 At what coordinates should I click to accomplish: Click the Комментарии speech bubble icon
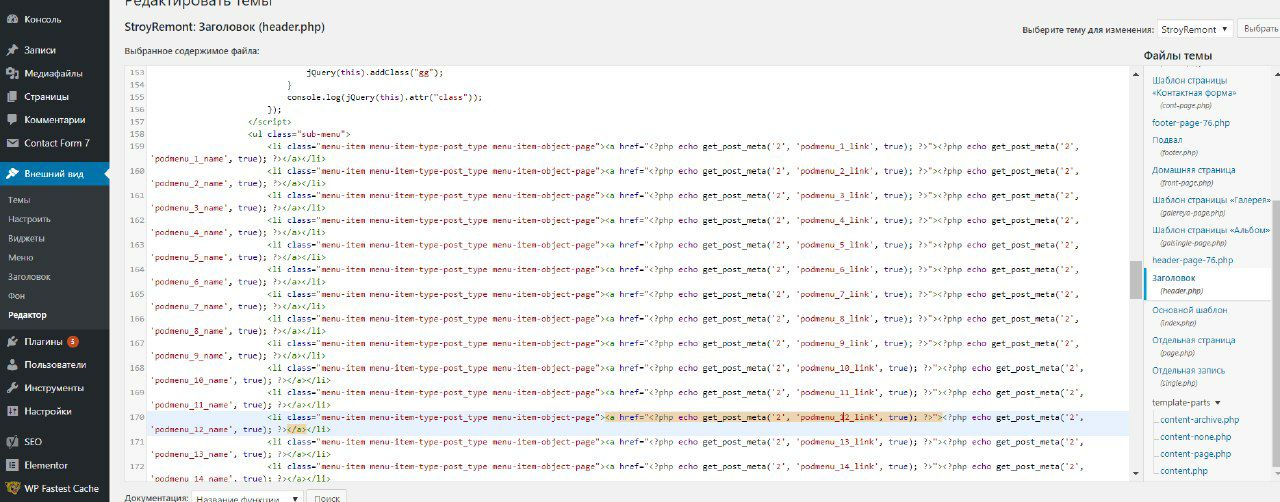(x=11, y=120)
